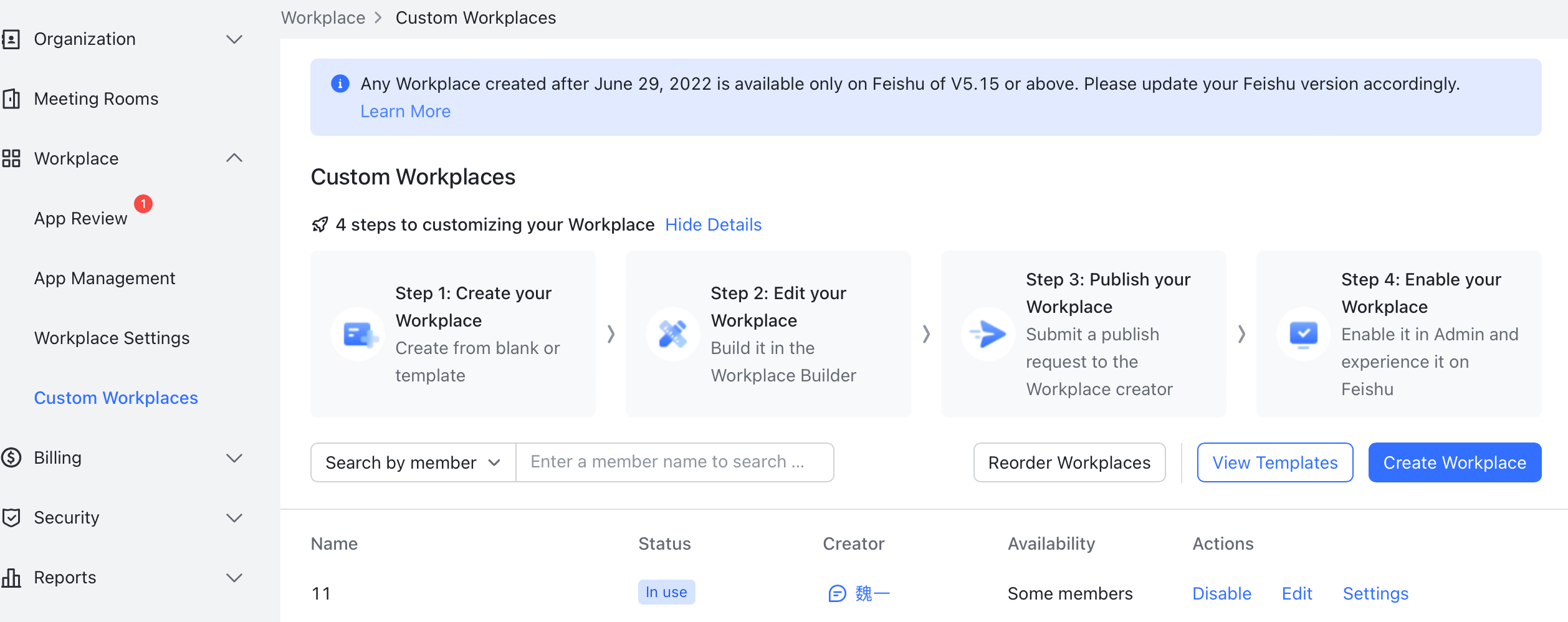Click the Workplace breadcrumb link
1568x622 pixels.
(323, 17)
